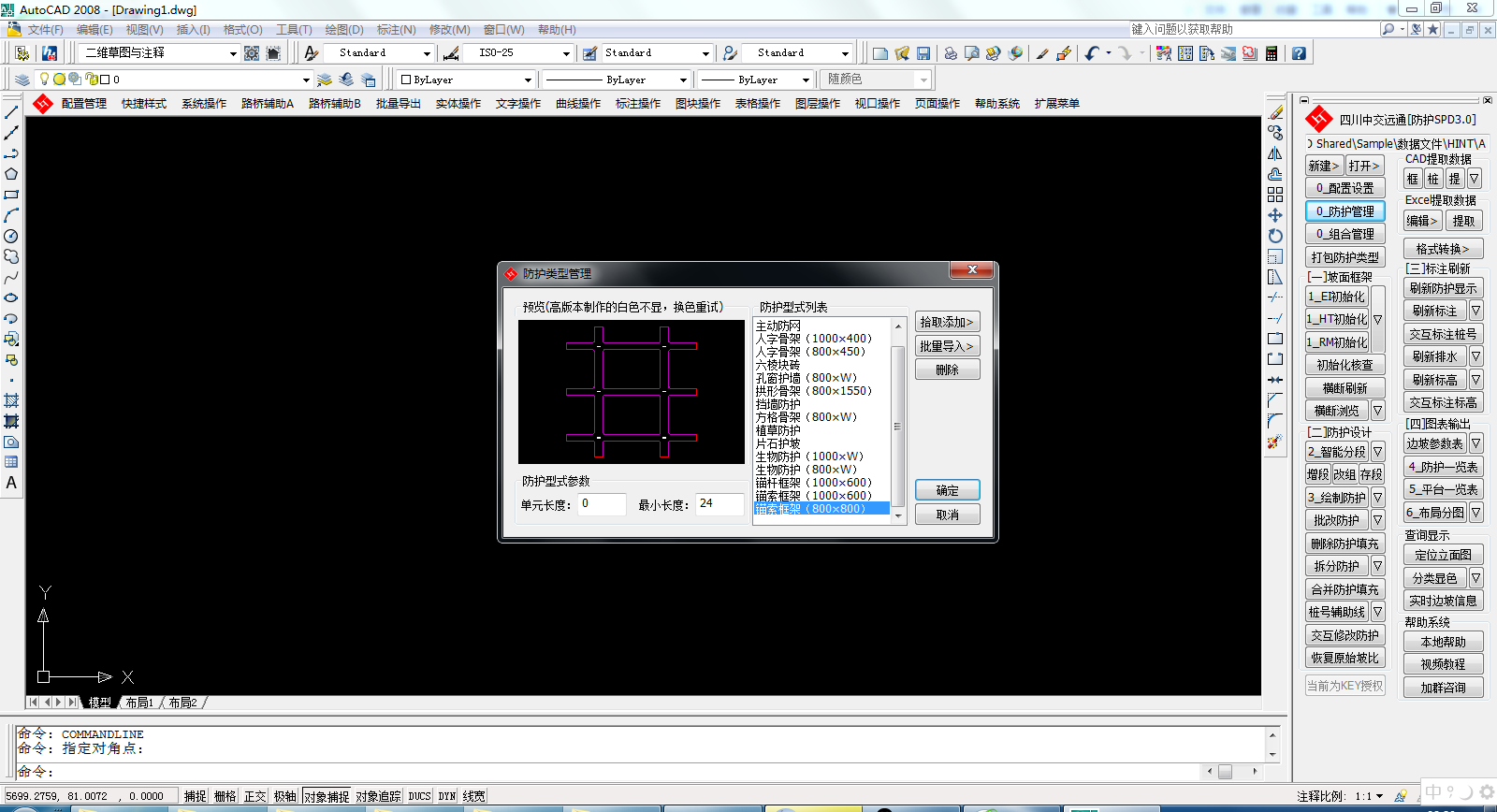Select the Circle draw tool
Image resolution: width=1497 pixels, height=812 pixels.
click(11, 236)
